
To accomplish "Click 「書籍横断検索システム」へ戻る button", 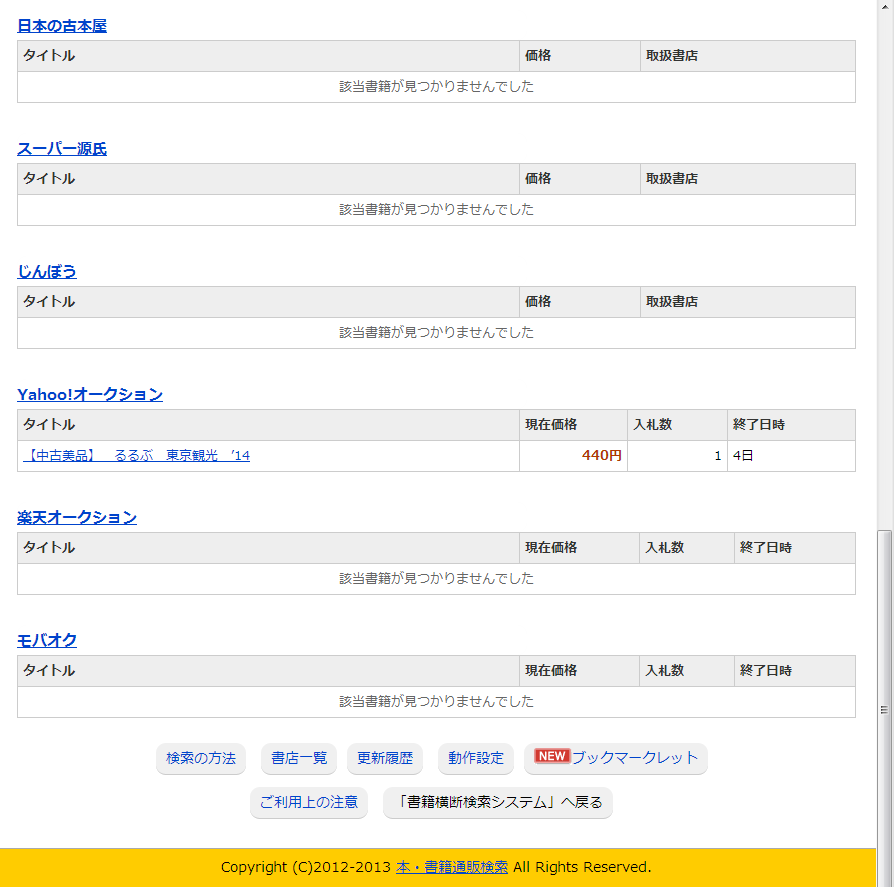I will coord(498,802).
